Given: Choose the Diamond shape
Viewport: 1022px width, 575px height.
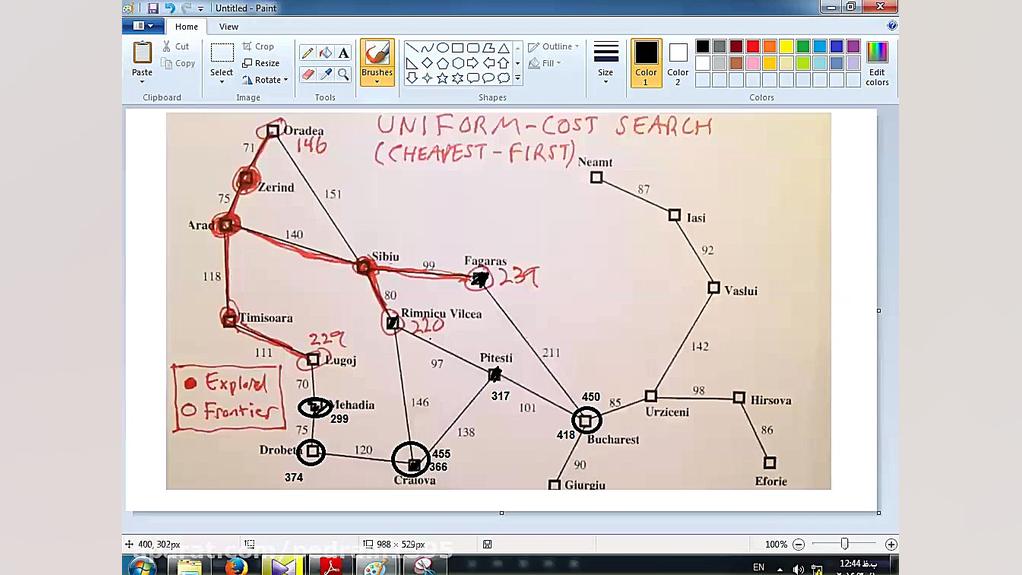Looking at the screenshot, I should click(x=427, y=63).
